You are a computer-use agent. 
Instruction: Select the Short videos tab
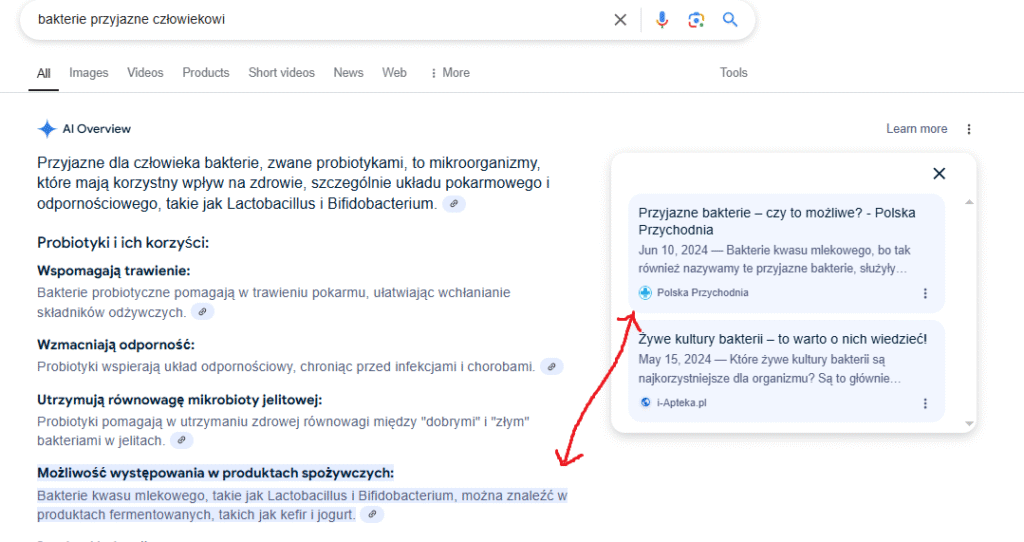(281, 73)
